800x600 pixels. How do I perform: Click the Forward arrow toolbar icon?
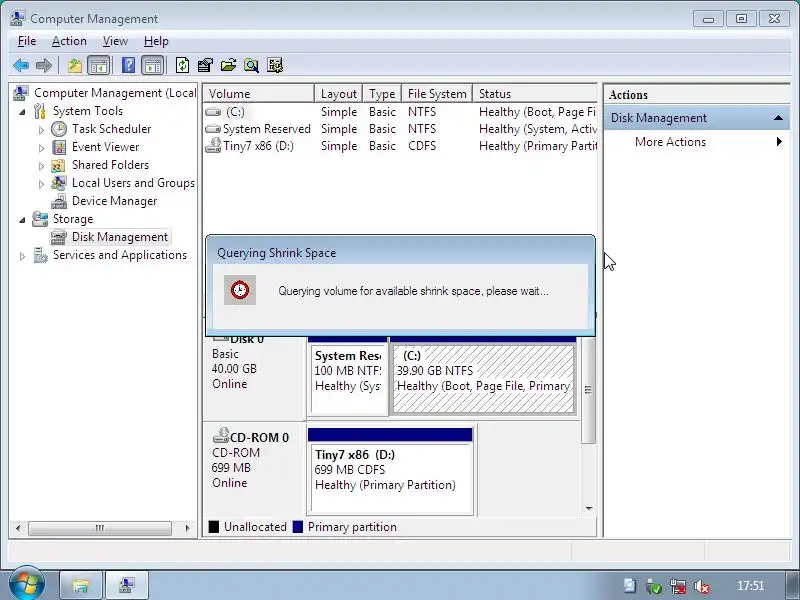(44, 65)
